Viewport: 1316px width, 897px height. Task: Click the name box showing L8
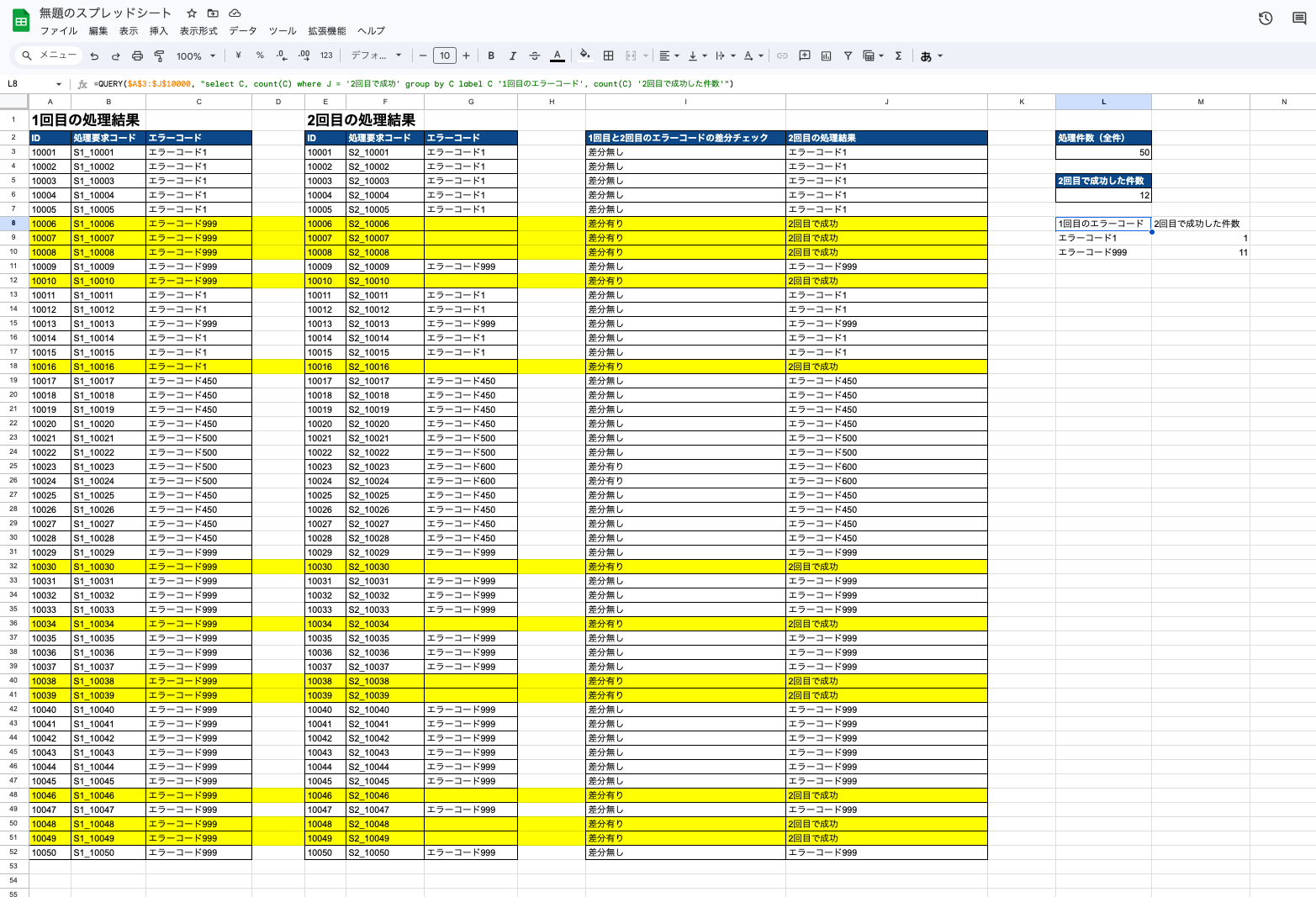[27, 84]
